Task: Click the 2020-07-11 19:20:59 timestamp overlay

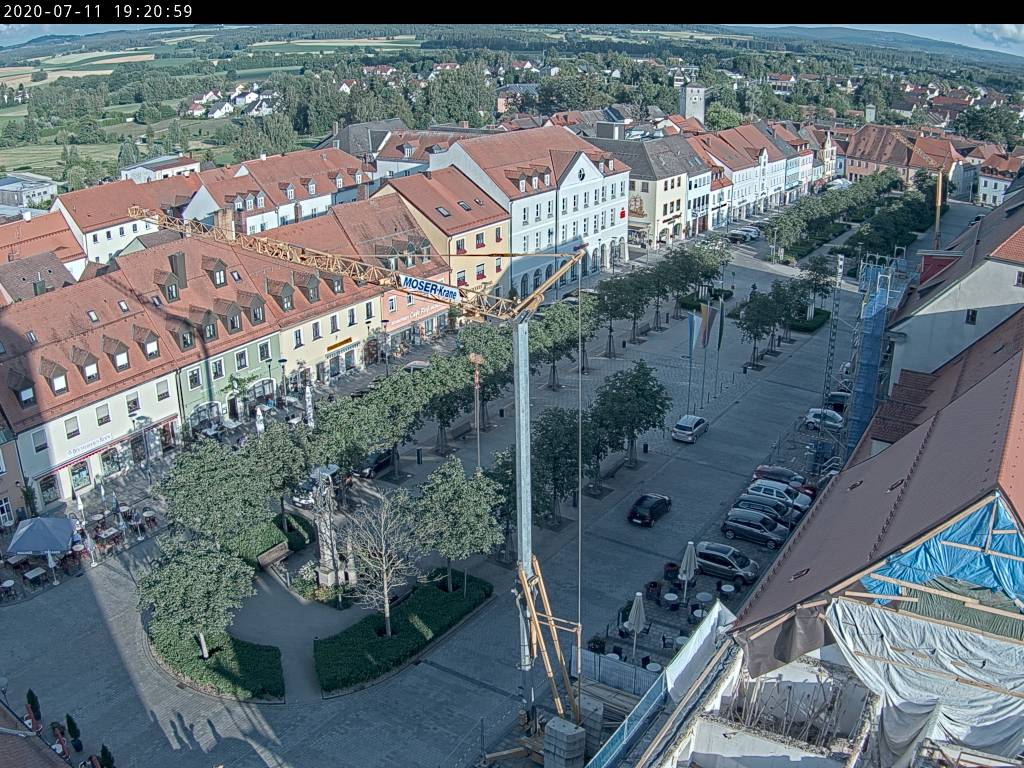Action: [x=98, y=11]
